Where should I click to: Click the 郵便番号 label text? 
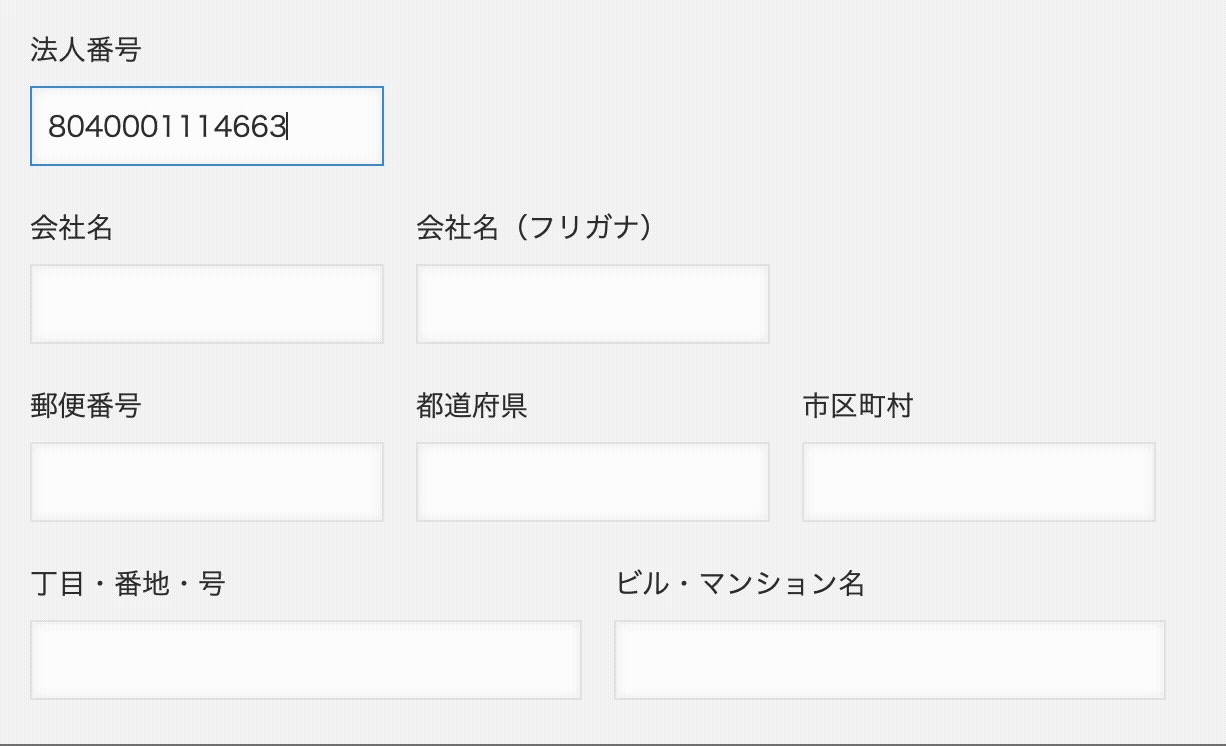coord(85,406)
